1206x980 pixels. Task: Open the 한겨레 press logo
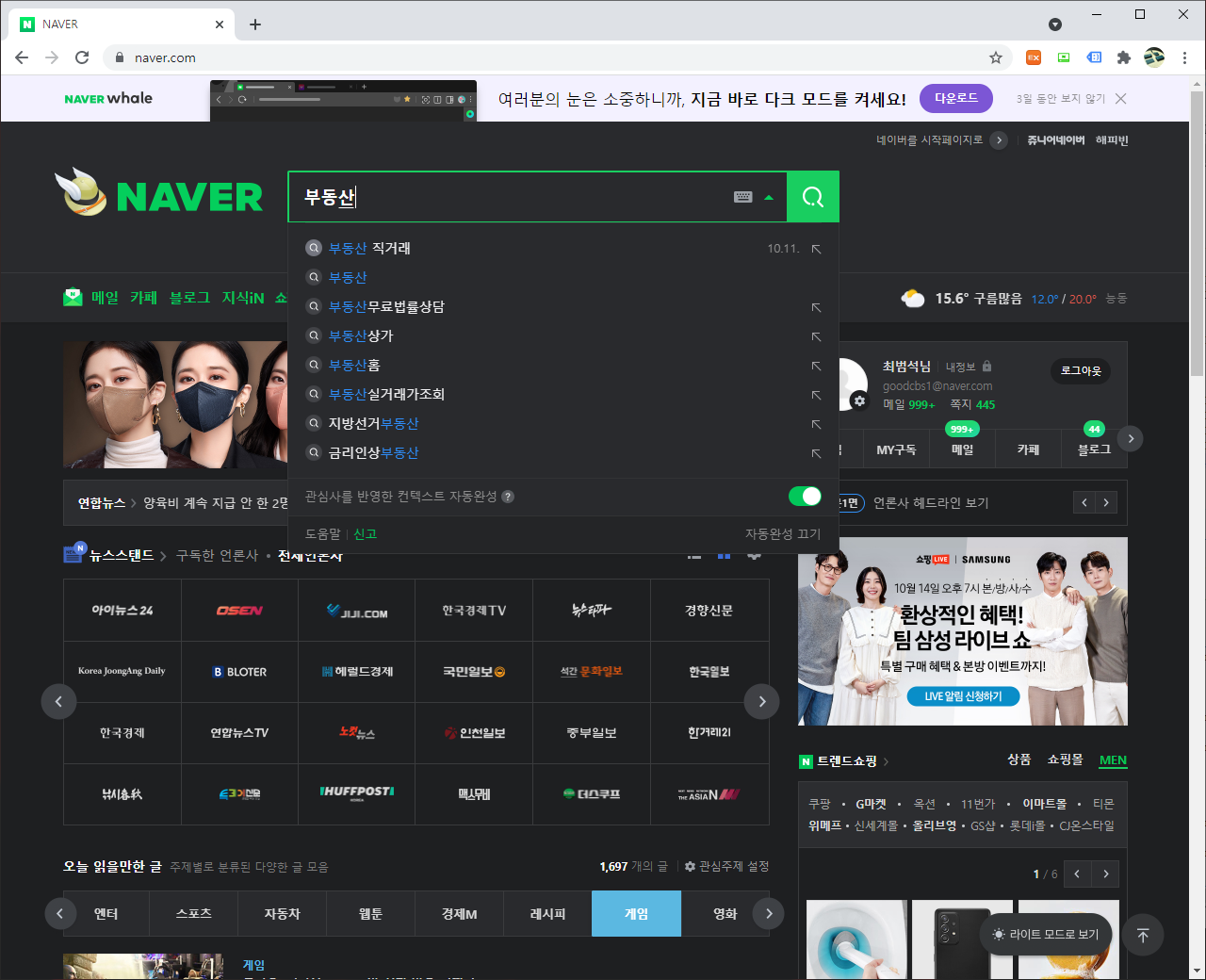pos(709,732)
